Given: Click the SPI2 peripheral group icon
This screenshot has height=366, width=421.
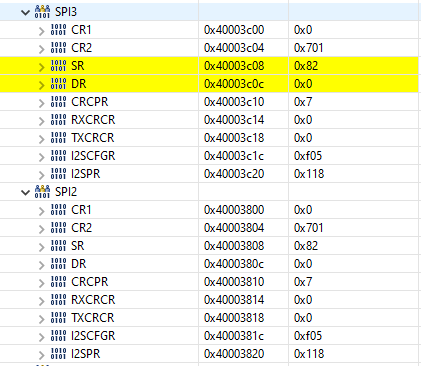Looking at the screenshot, I should click(x=42, y=192).
